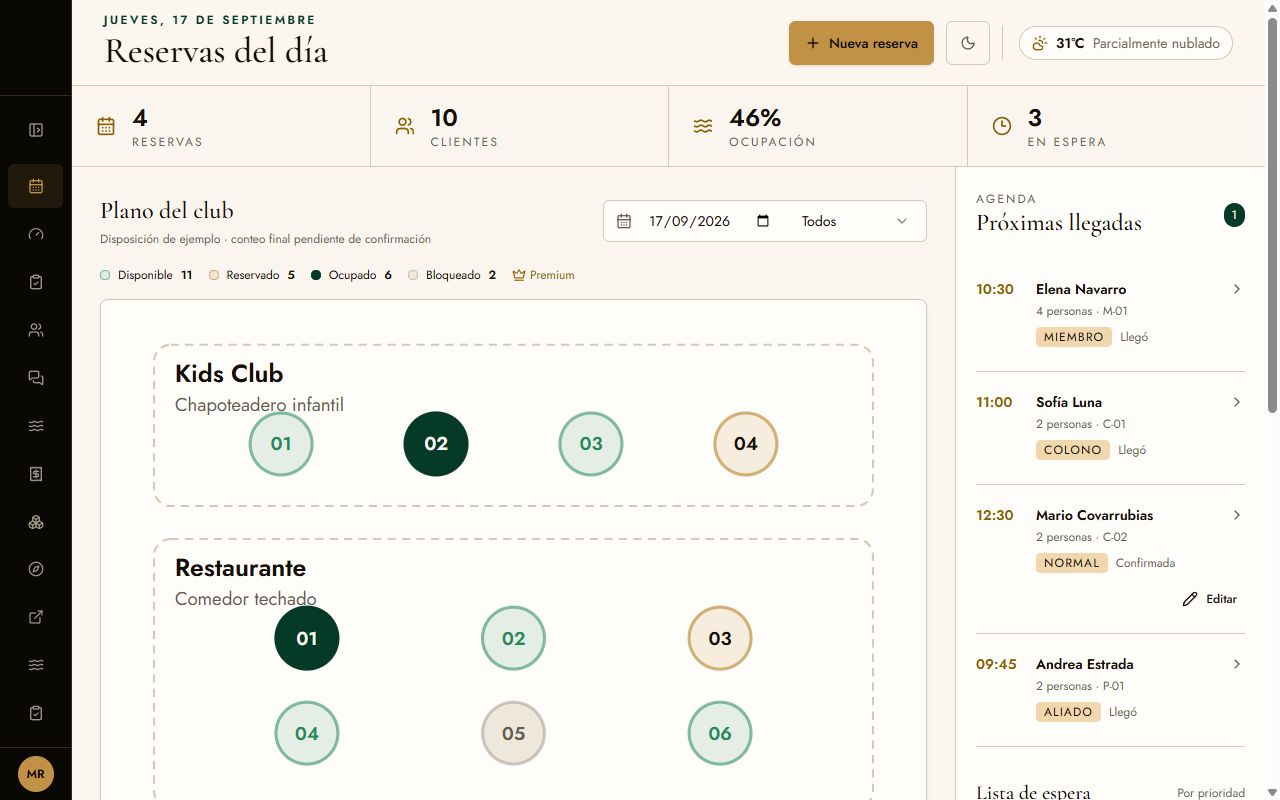Select reserved Kids Club spot 04
The width and height of the screenshot is (1280, 800).
(746, 444)
